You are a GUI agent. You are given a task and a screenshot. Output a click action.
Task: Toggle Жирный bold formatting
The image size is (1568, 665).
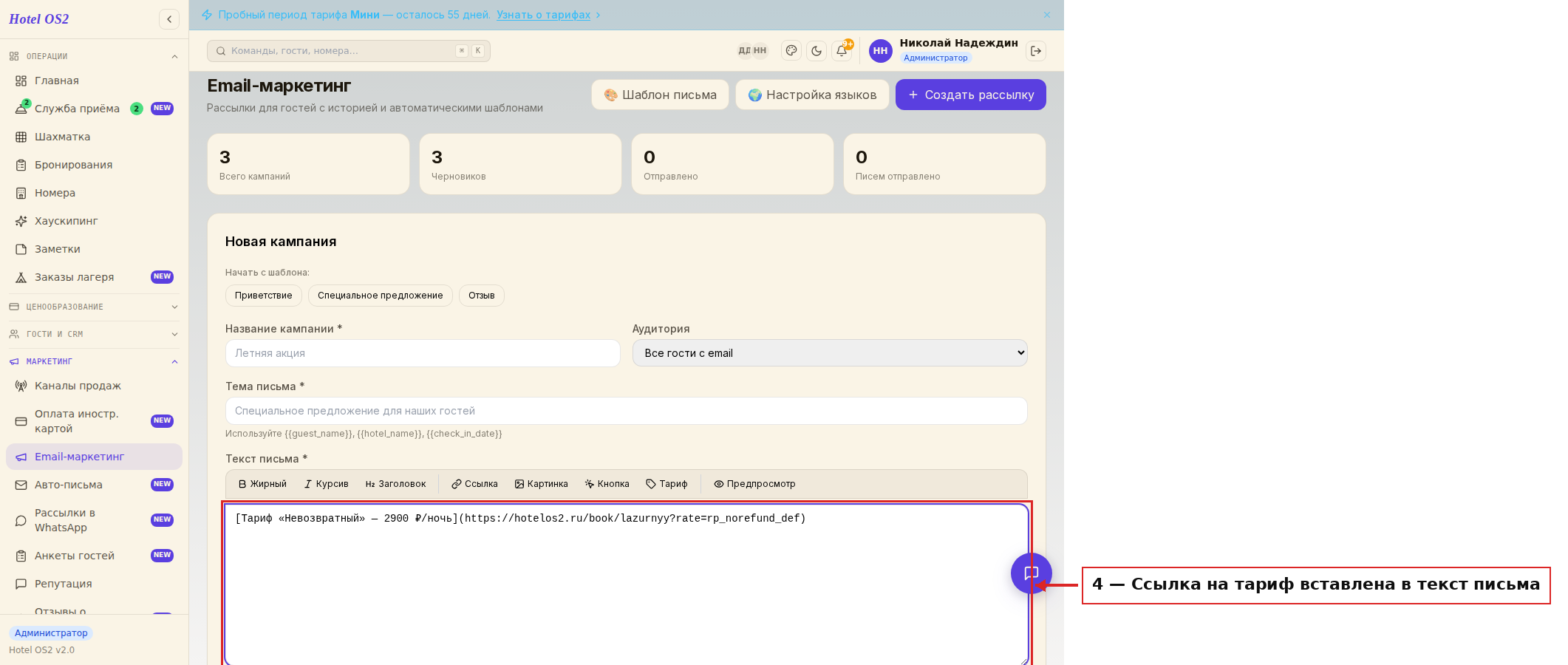click(262, 484)
